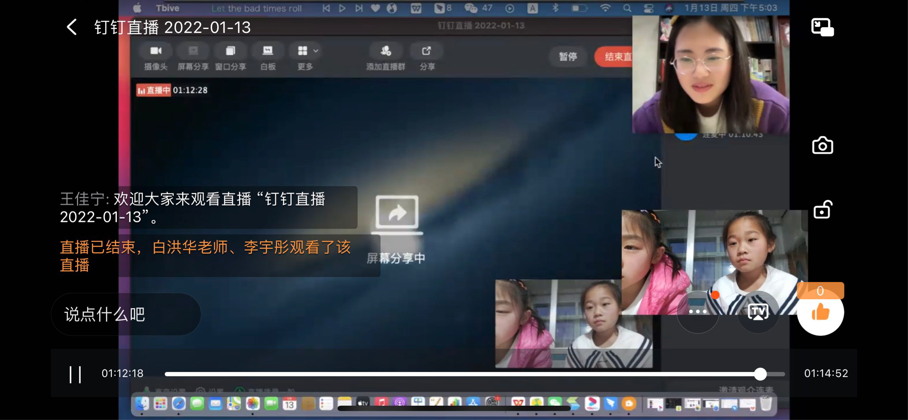
Task: Open the Apple menu
Action: point(137,8)
